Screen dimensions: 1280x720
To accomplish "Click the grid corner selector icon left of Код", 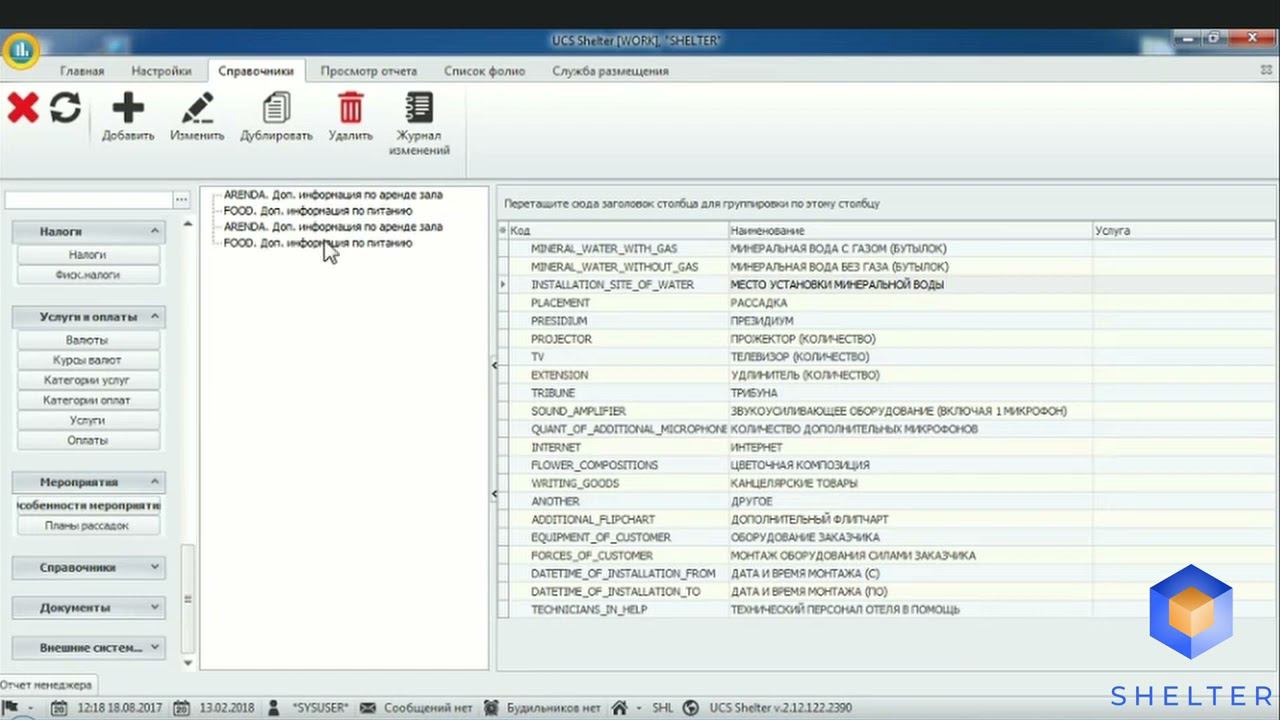I will [503, 230].
